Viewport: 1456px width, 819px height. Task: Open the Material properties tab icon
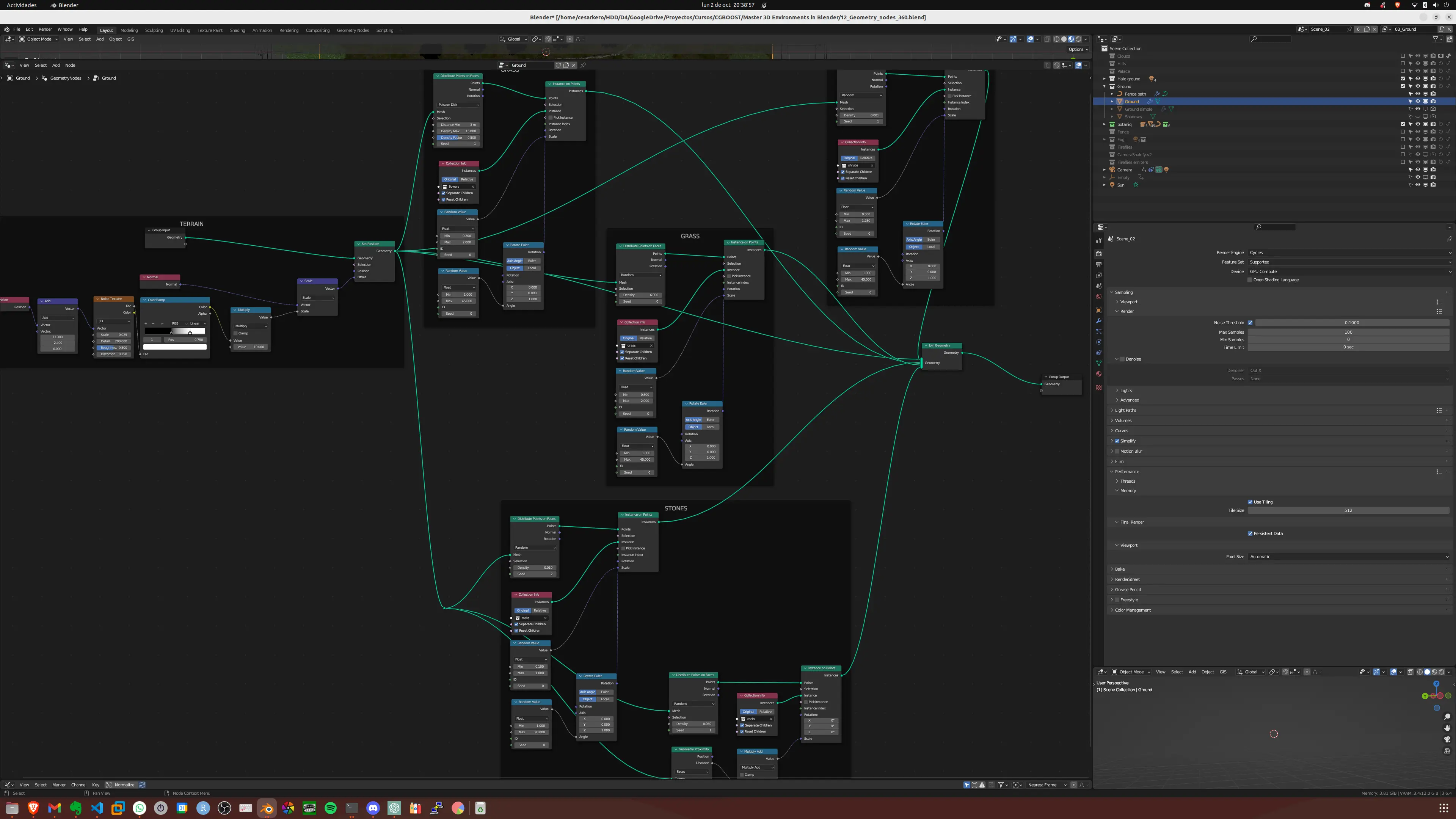click(1099, 374)
